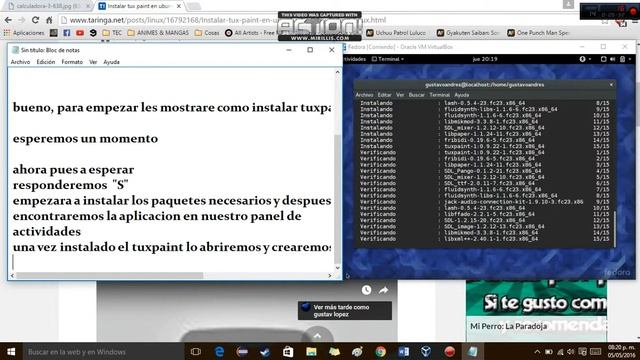Click the Chrome address bar URL

tap(227, 20)
